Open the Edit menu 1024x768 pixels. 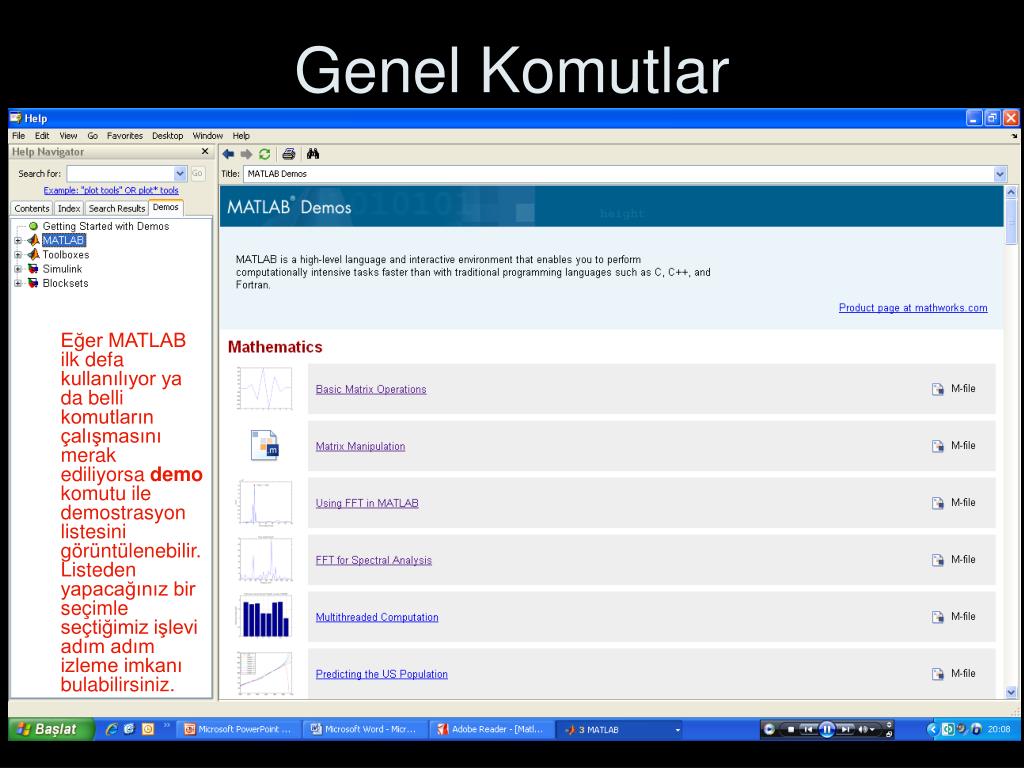pyautogui.click(x=42, y=136)
